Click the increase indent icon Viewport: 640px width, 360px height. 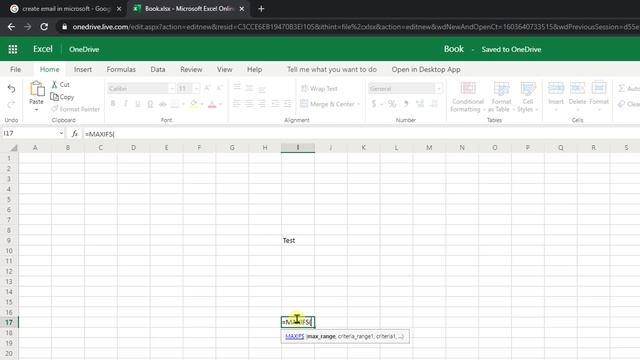pos(287,104)
